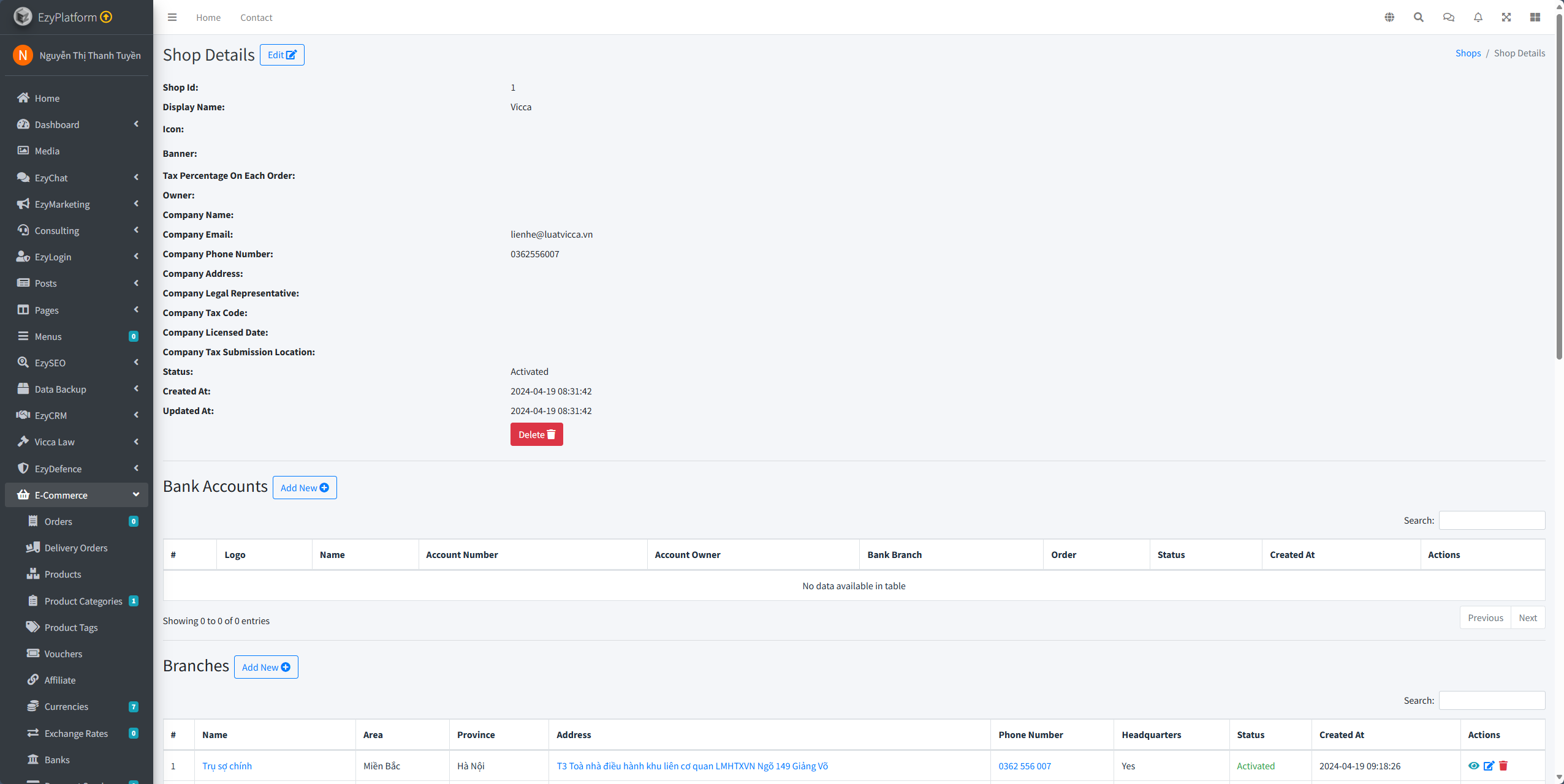The width and height of the screenshot is (1564, 784).
Task: Open the grid apps icon in navbar
Action: [x=1535, y=17]
